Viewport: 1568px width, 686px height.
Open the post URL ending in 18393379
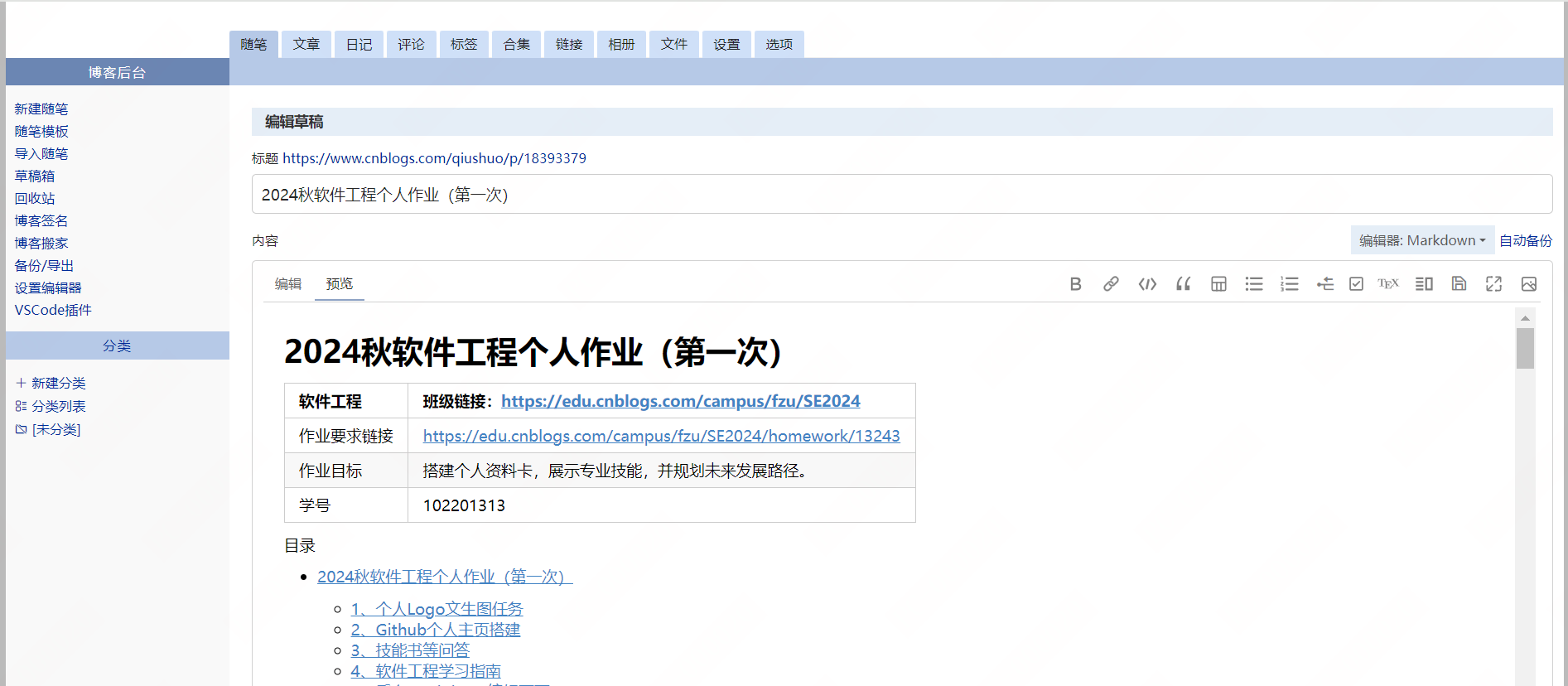pyautogui.click(x=434, y=158)
